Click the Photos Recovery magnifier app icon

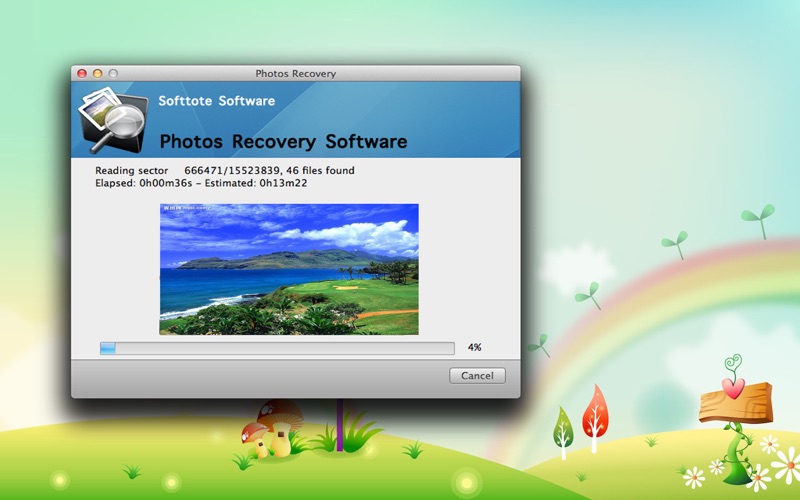113,120
